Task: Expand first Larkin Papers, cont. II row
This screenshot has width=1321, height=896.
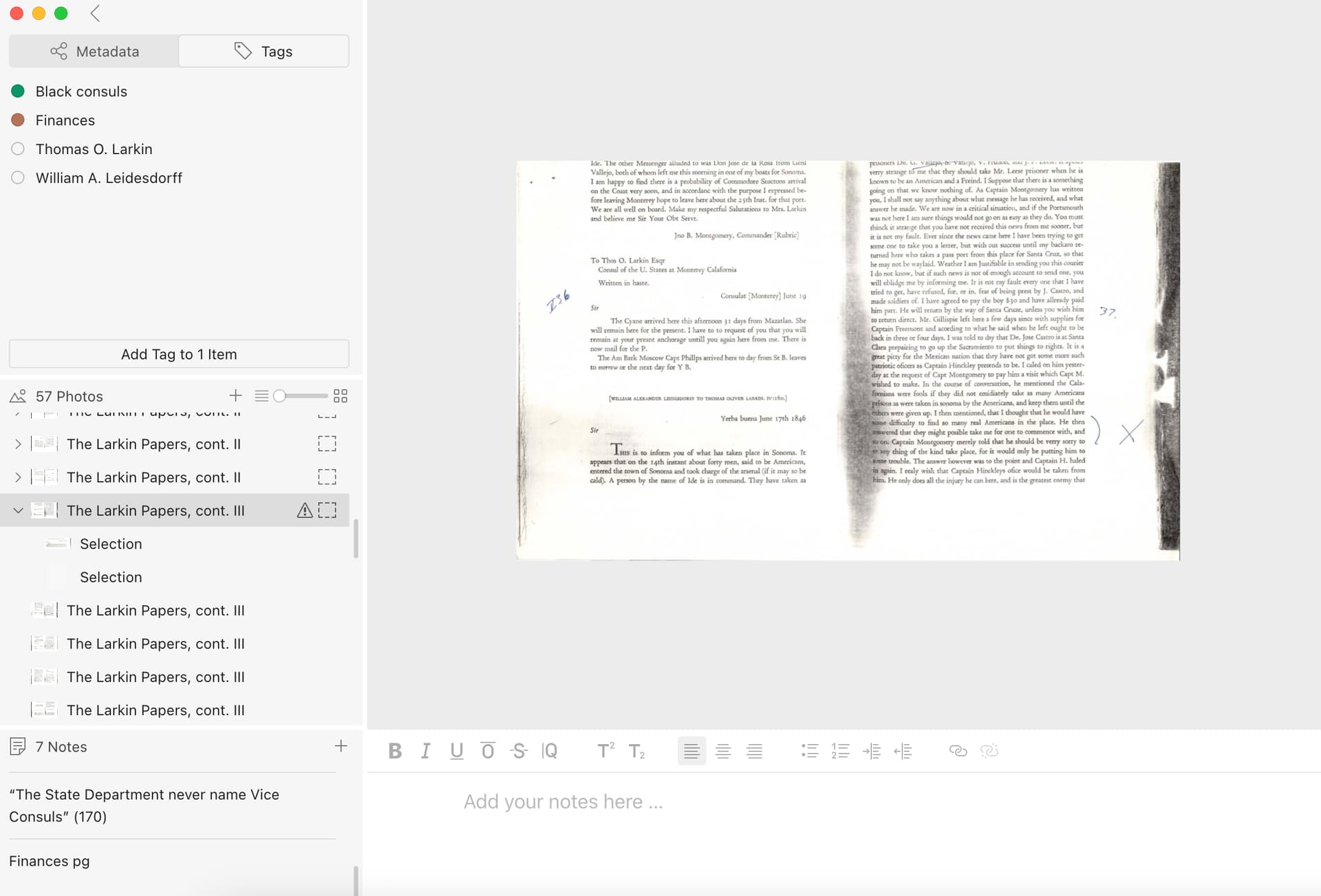Action: (18, 444)
